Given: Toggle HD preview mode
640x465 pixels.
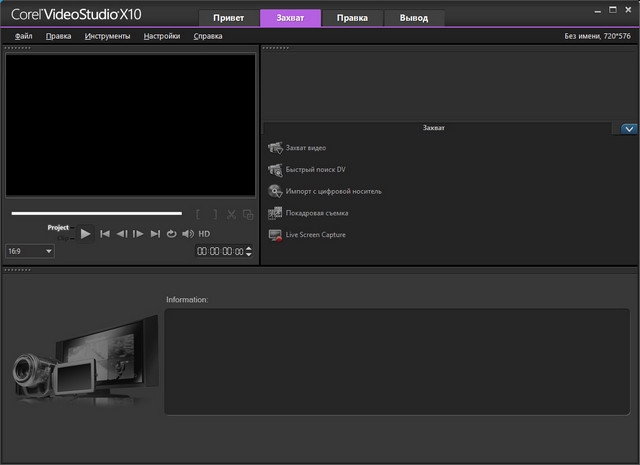Looking at the screenshot, I should 204,234.
